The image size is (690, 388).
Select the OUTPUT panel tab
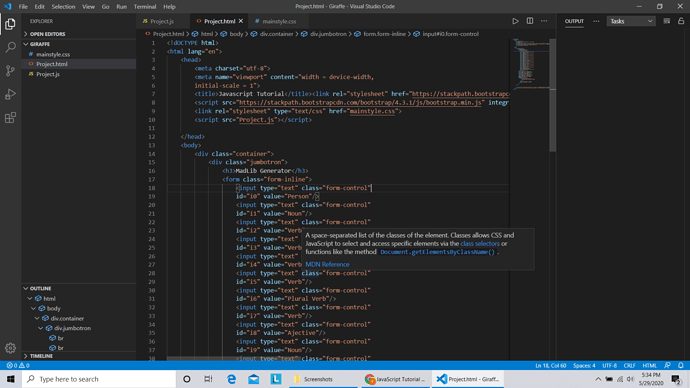pos(574,21)
